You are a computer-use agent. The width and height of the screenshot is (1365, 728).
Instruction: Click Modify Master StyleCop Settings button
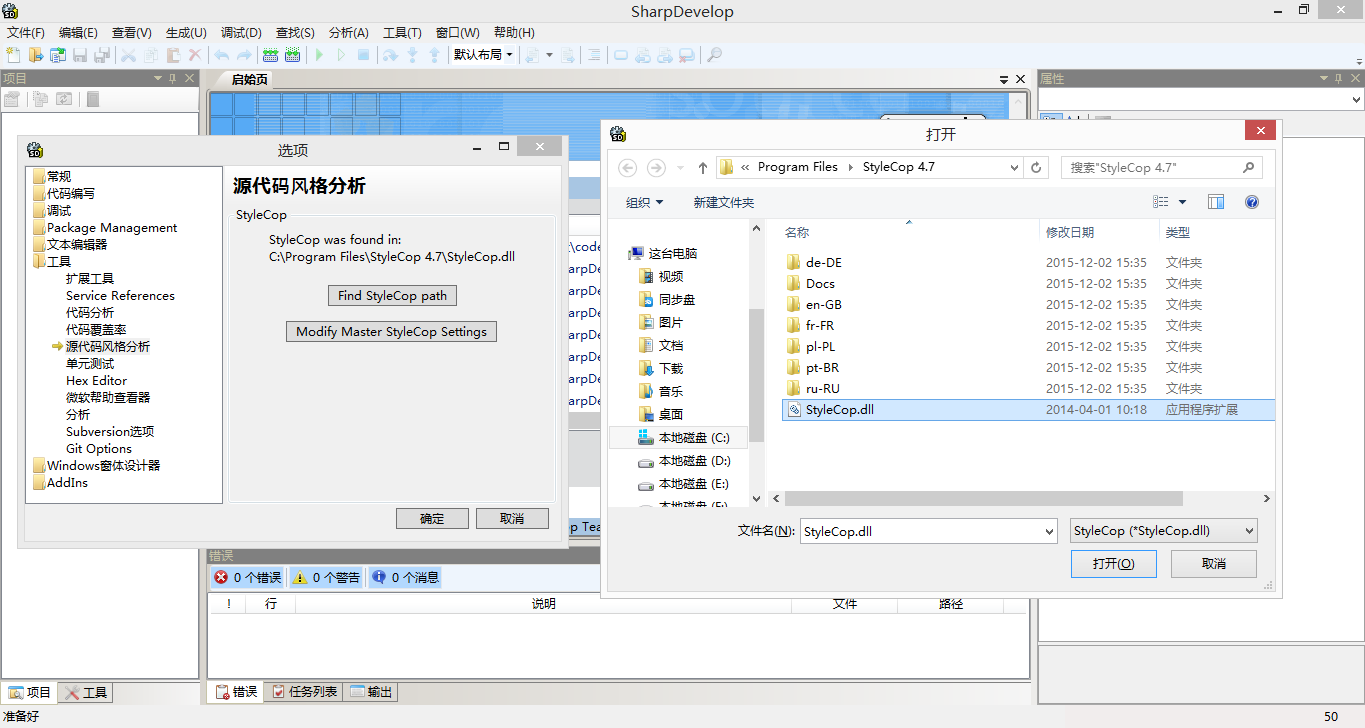point(391,331)
